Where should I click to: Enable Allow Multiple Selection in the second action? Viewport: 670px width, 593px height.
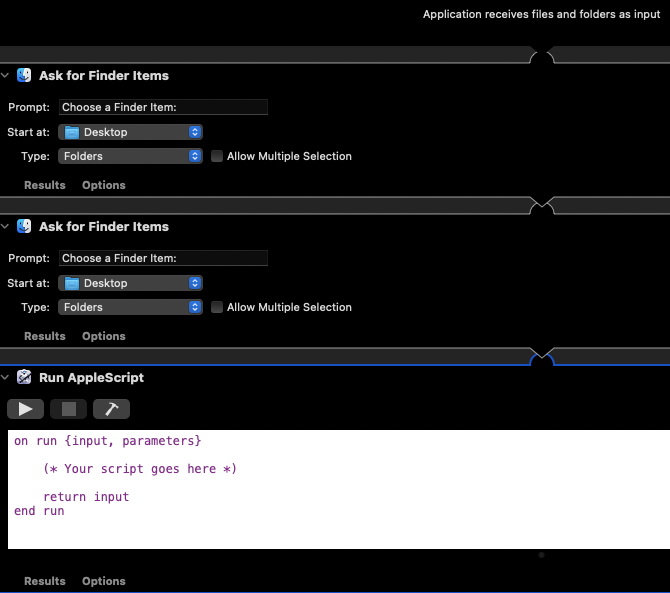(x=217, y=307)
